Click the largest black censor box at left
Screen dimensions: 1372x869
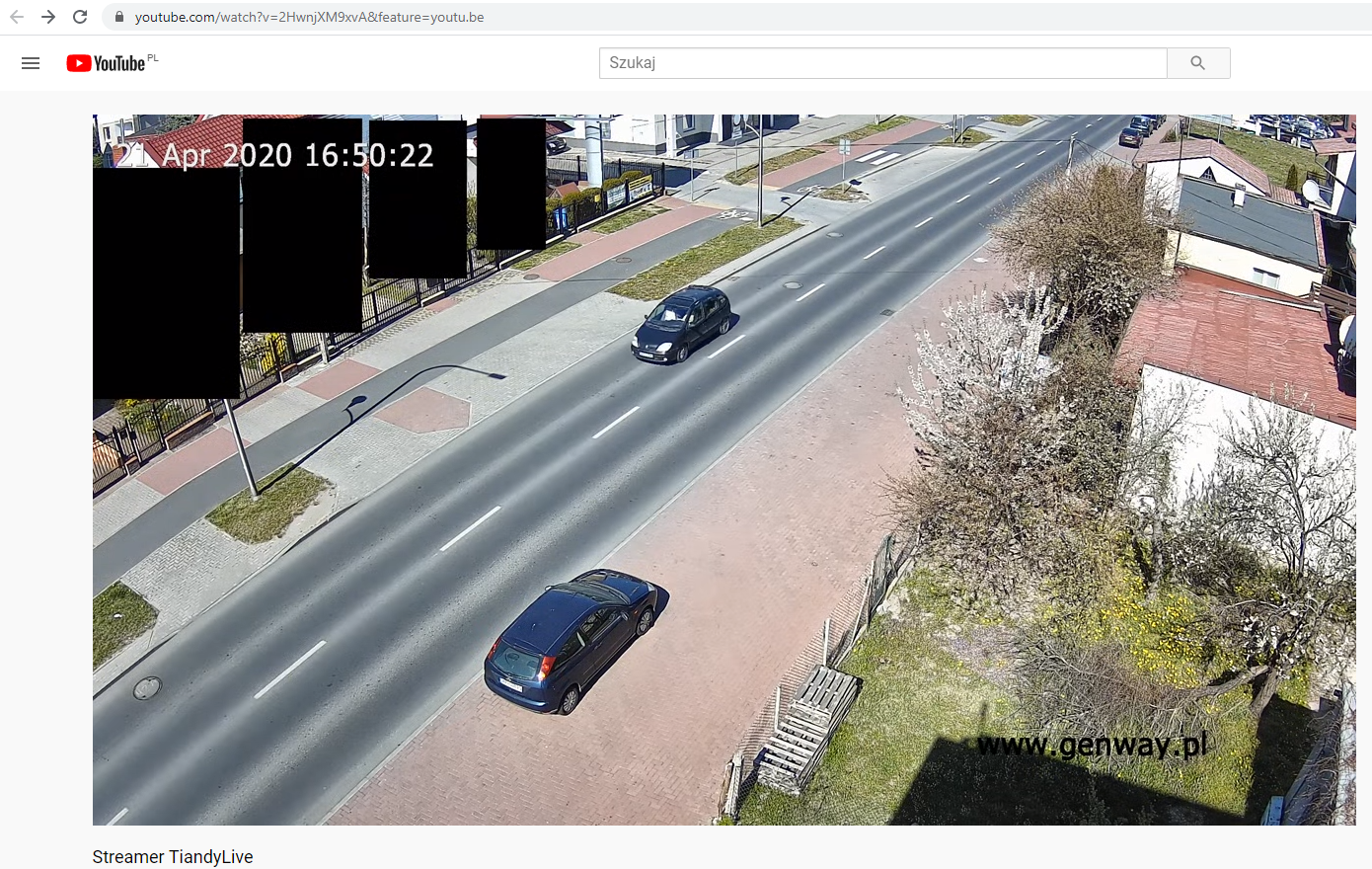[166, 283]
